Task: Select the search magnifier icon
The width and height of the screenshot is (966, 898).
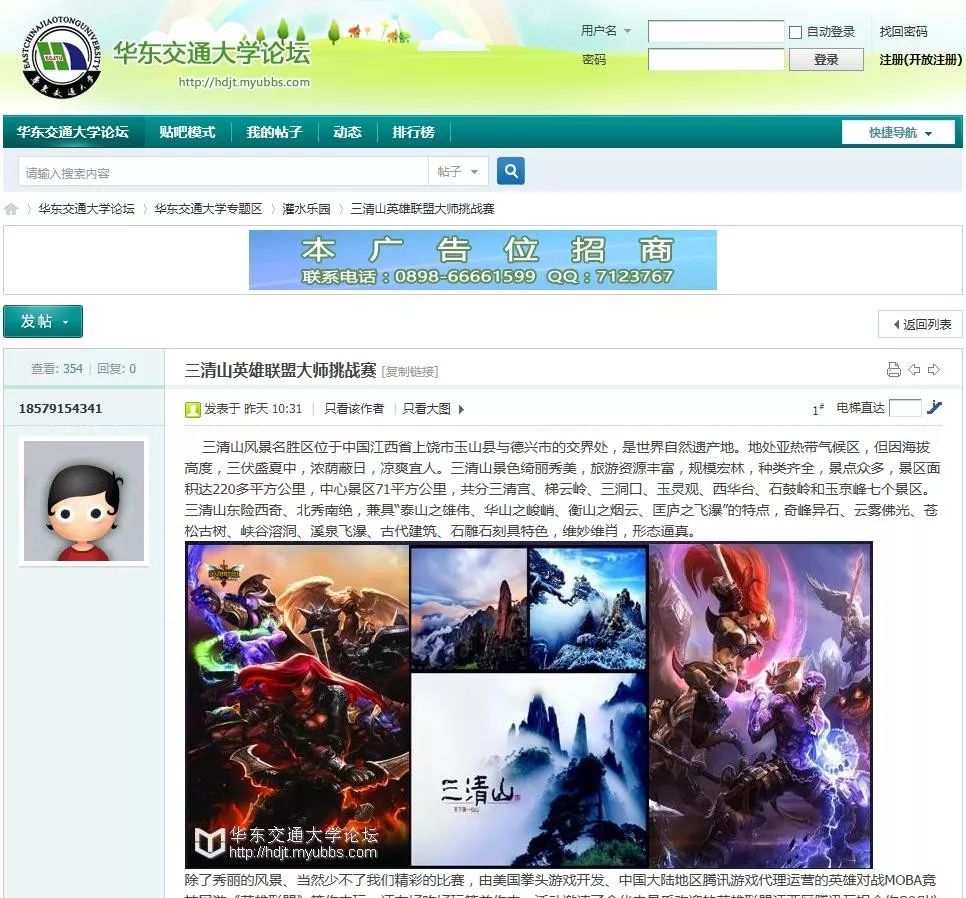Action: [510, 171]
